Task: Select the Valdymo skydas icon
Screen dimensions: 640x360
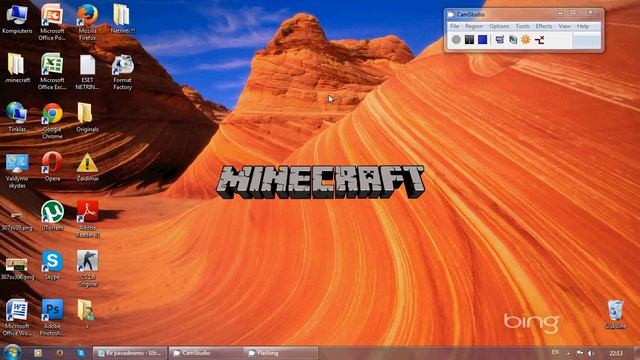Action: click(x=17, y=171)
